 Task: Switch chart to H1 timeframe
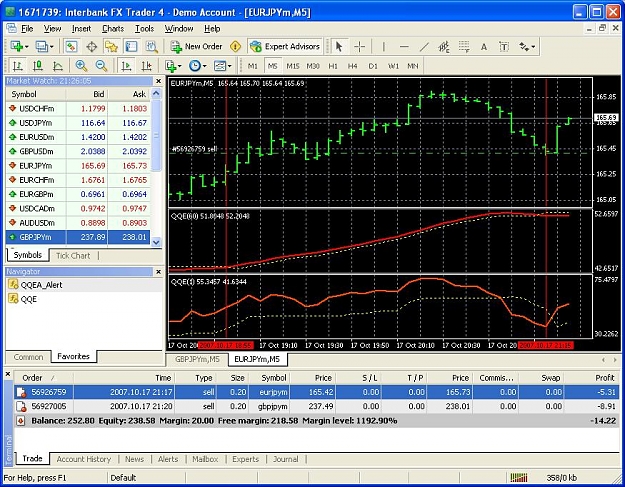click(x=333, y=66)
